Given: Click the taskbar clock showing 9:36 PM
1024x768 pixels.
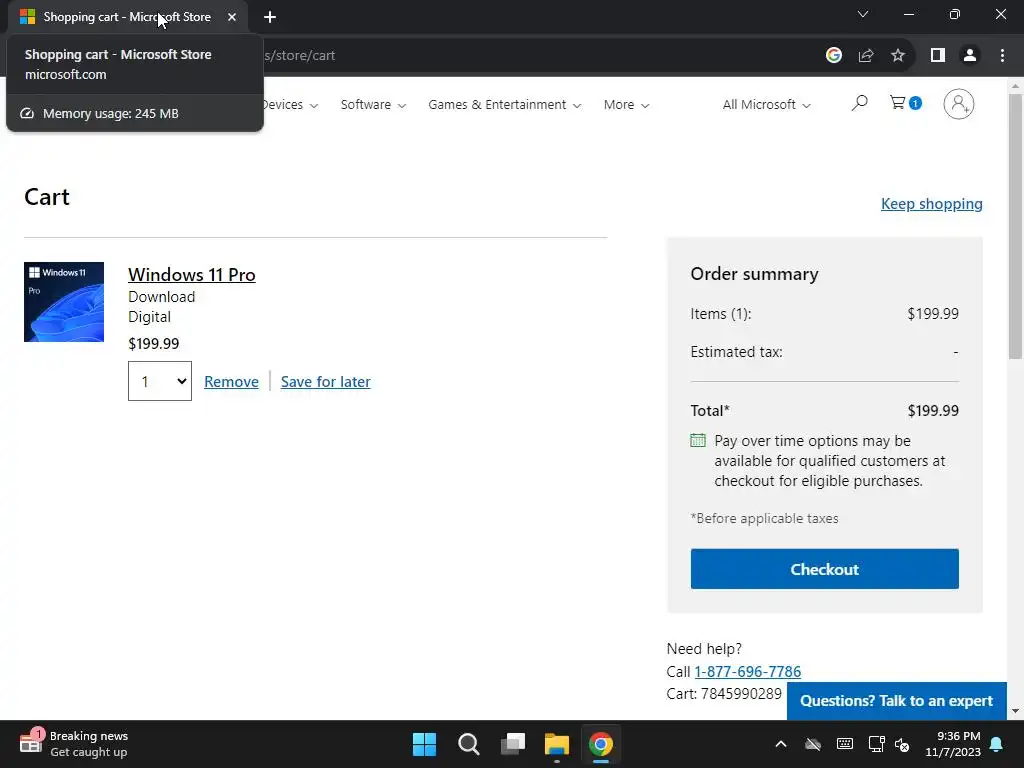Looking at the screenshot, I should 953,744.
